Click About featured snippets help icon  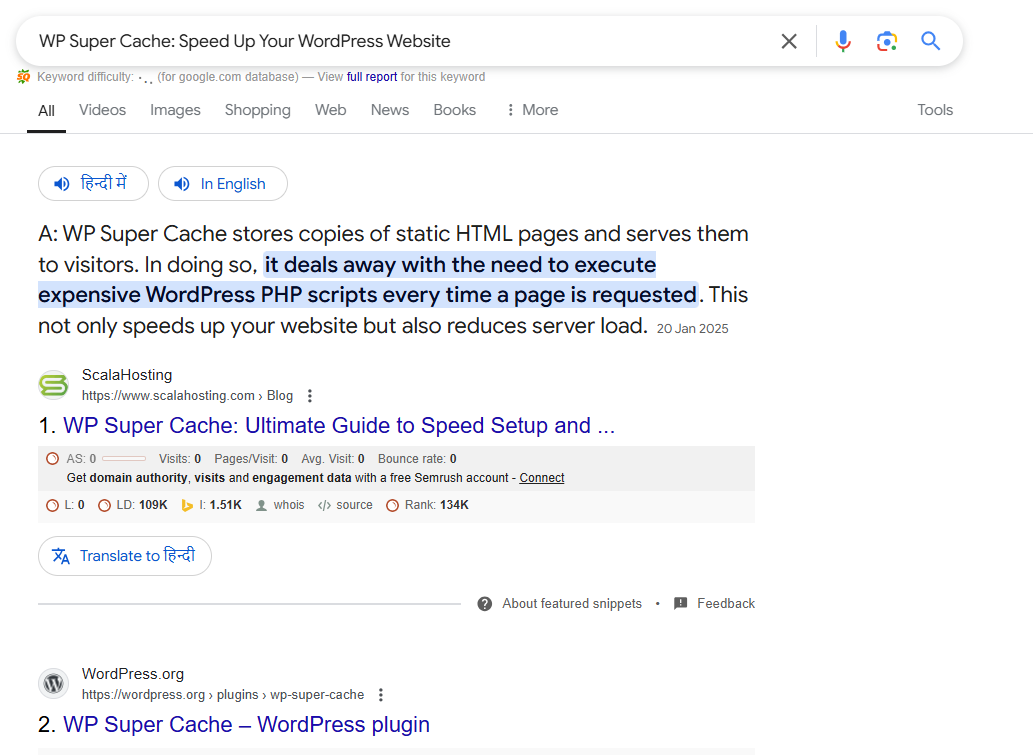coord(485,604)
